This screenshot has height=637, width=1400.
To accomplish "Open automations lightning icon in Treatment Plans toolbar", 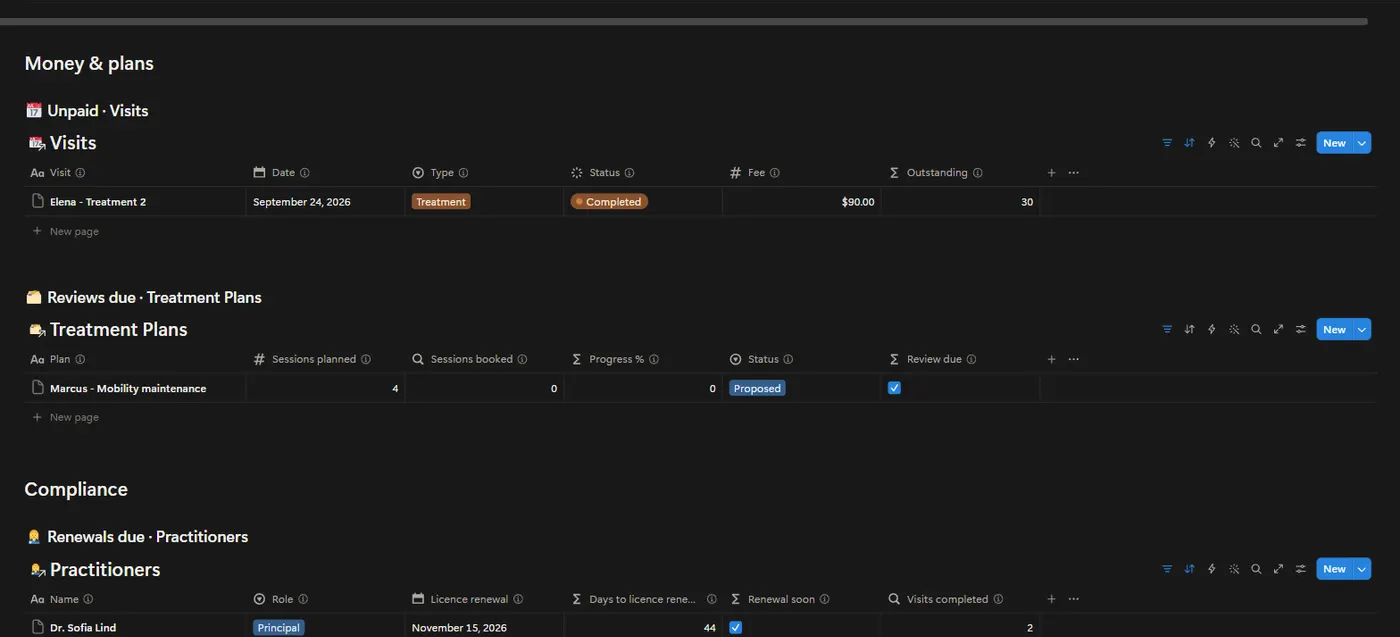I will [x=1212, y=329].
